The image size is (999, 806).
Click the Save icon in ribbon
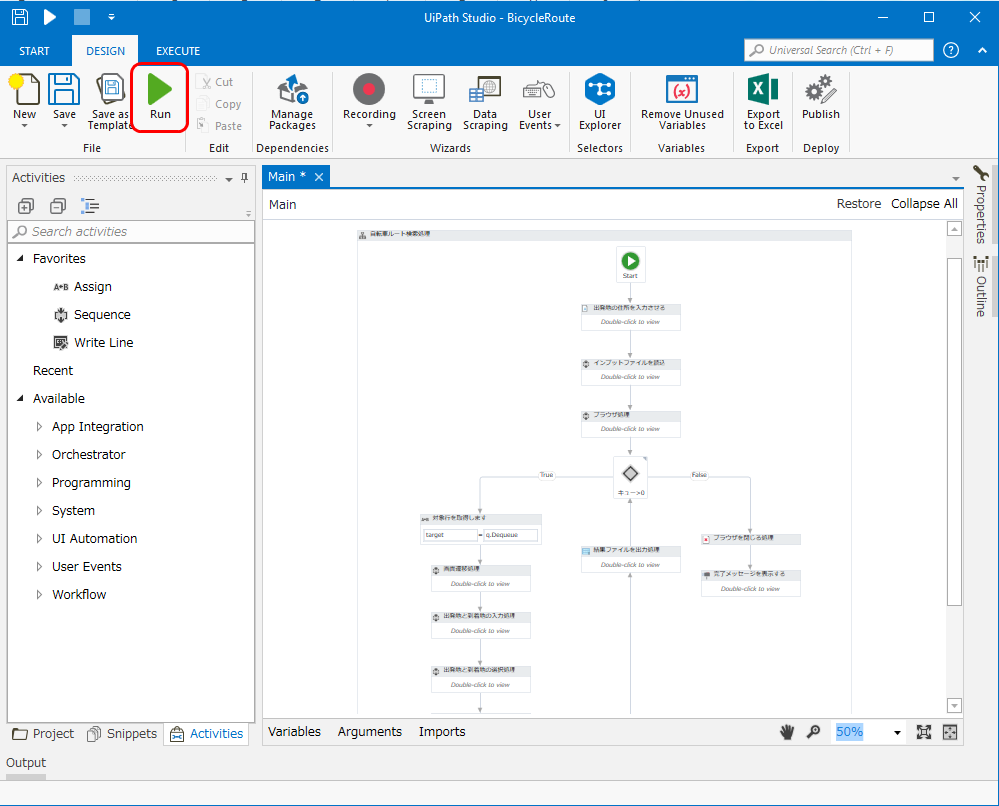click(64, 89)
